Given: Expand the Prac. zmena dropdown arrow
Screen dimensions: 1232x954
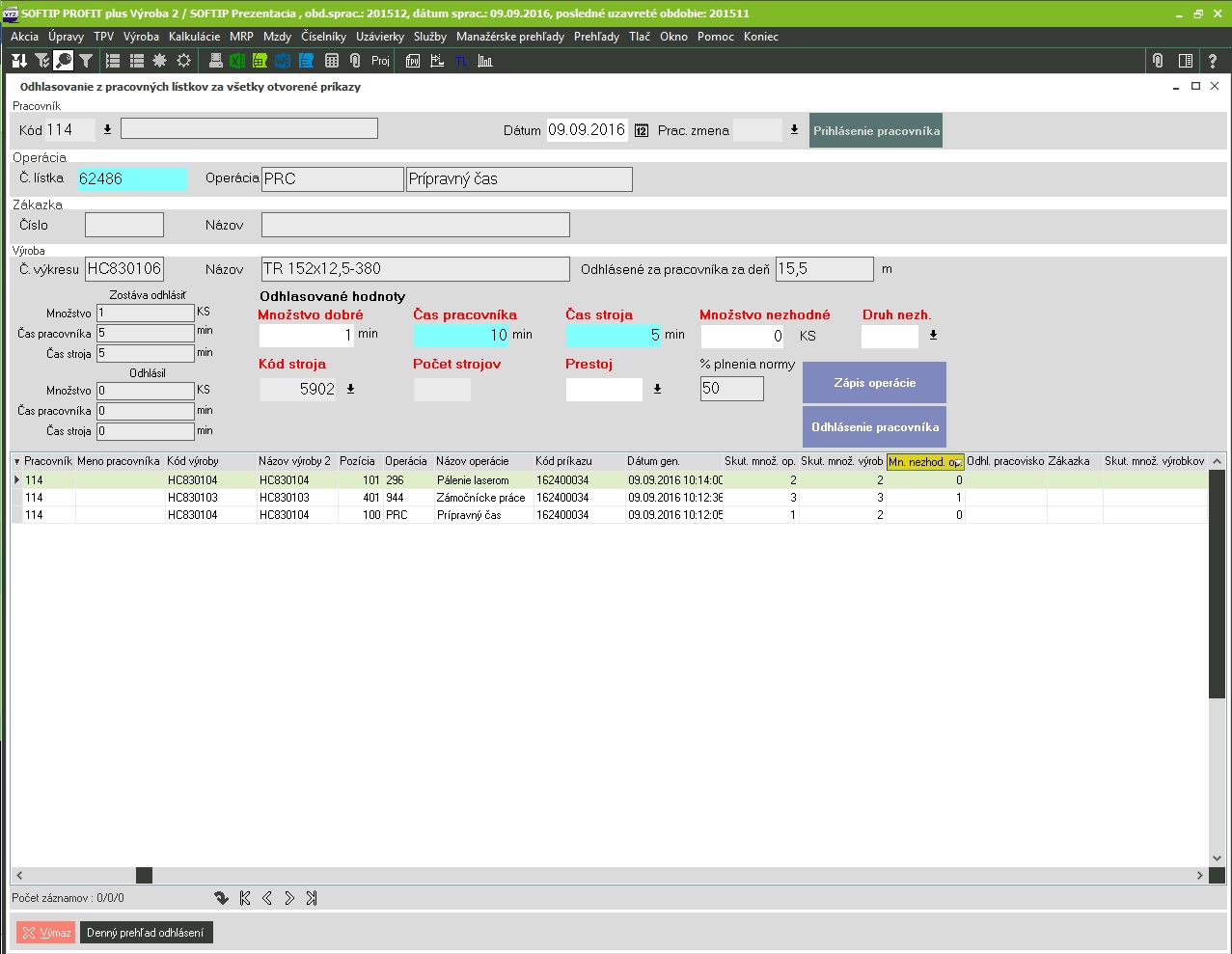Looking at the screenshot, I should [794, 130].
